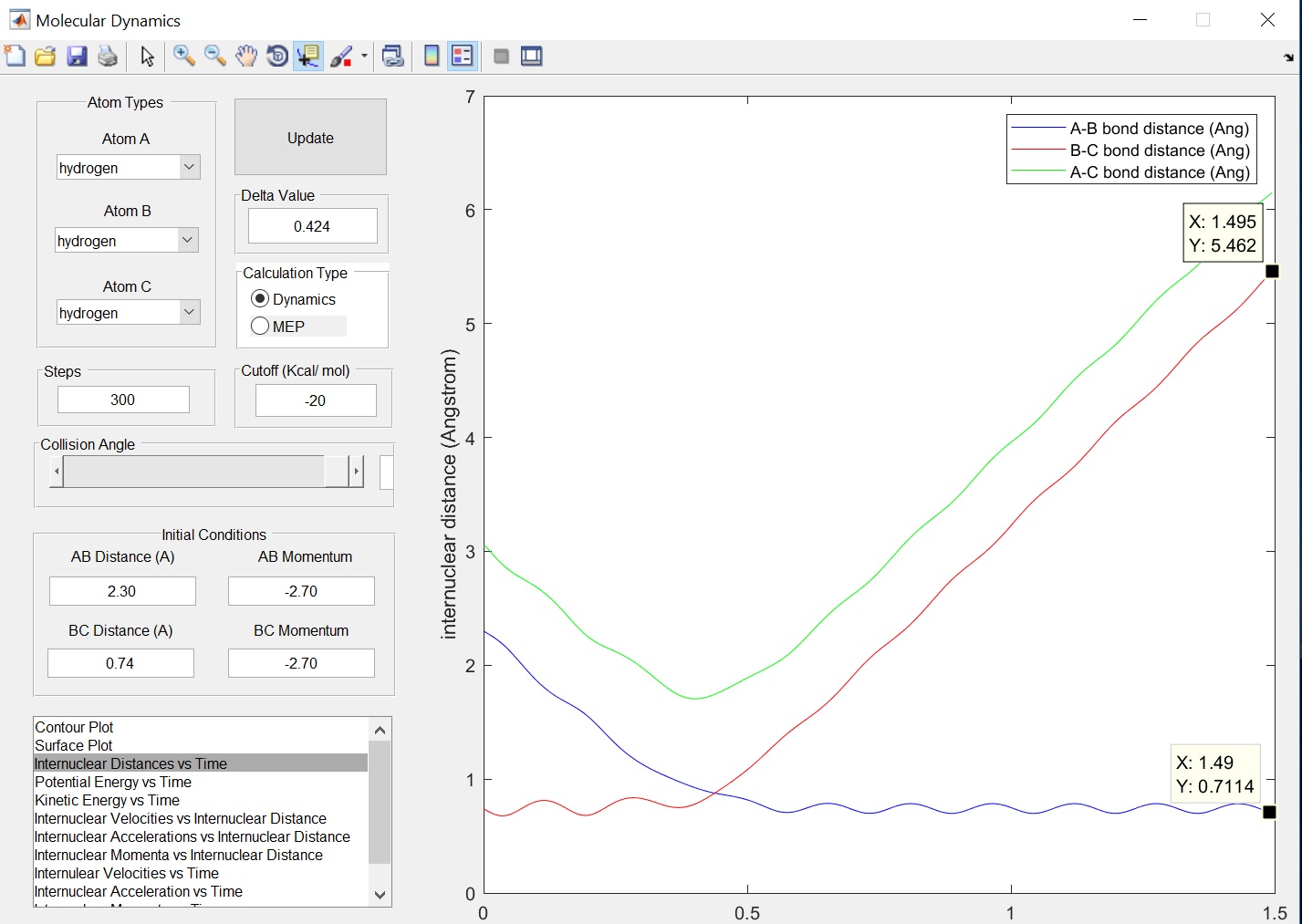This screenshot has height=924, width=1302.
Task: Click the Delta Value input field
Action: [312, 226]
